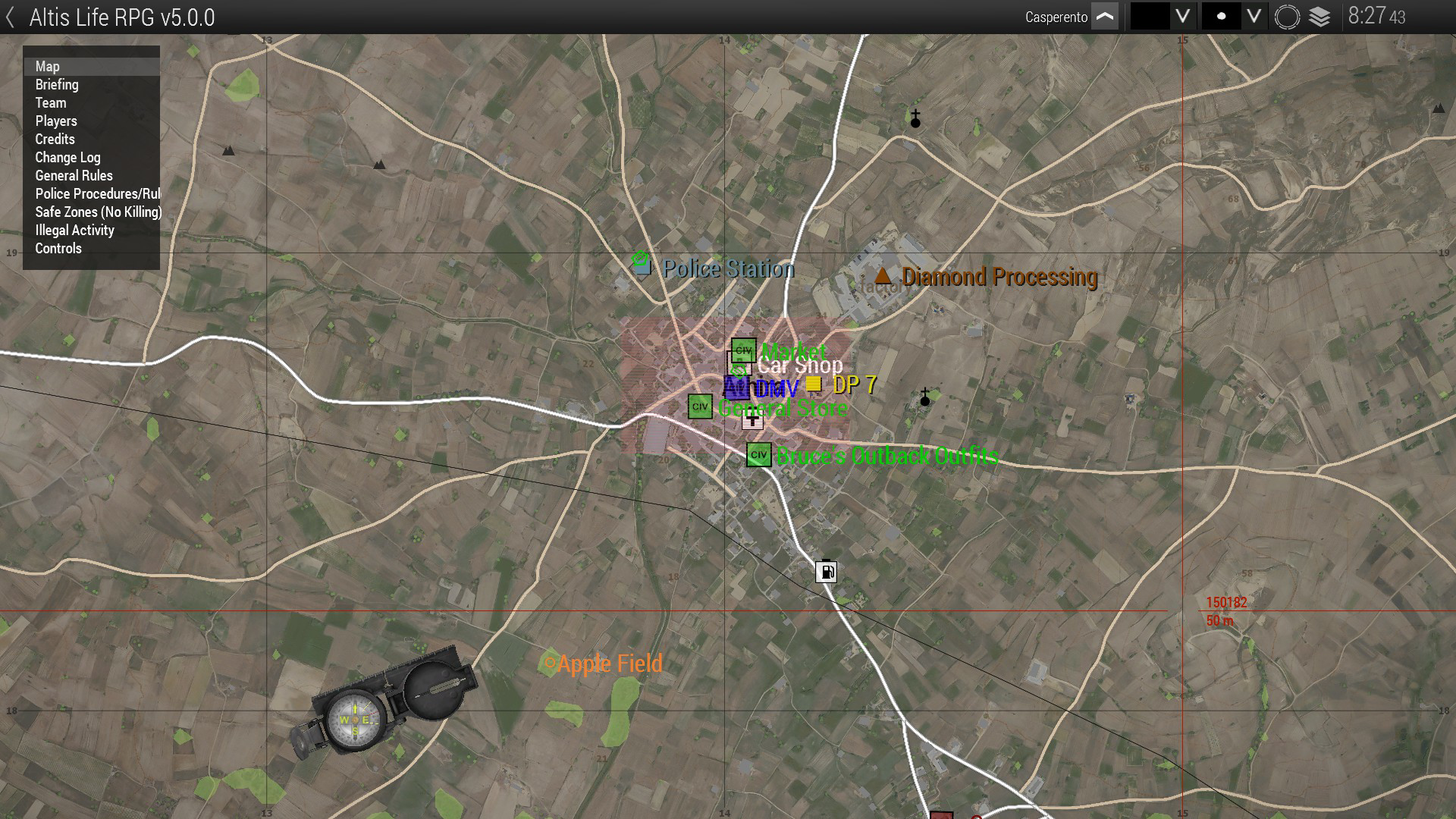Click the Apple Field circle marker
Image resolution: width=1456 pixels, height=819 pixels.
click(551, 663)
